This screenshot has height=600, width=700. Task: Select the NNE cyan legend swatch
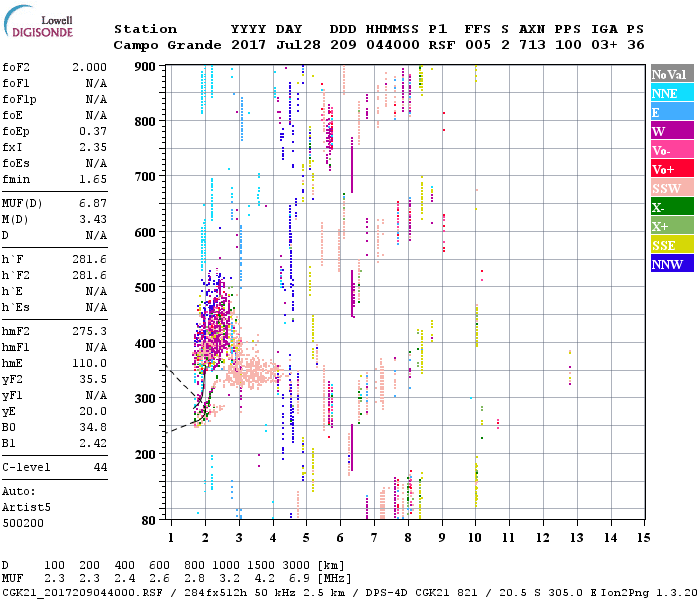(672, 93)
